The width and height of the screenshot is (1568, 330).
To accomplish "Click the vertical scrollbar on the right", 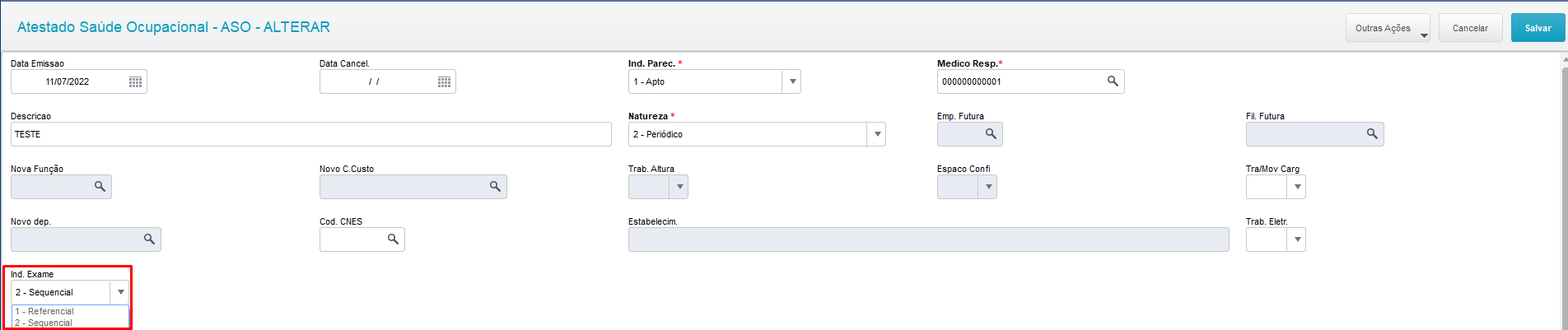I will (1564, 193).
